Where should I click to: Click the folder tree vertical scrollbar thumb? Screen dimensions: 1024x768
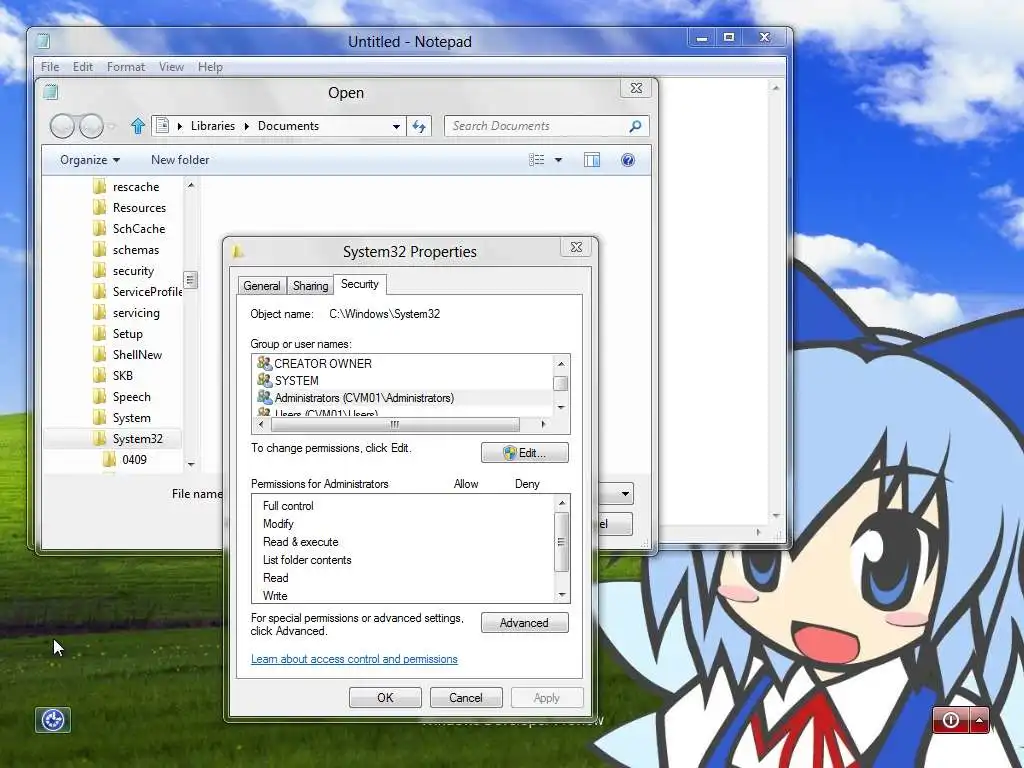190,280
